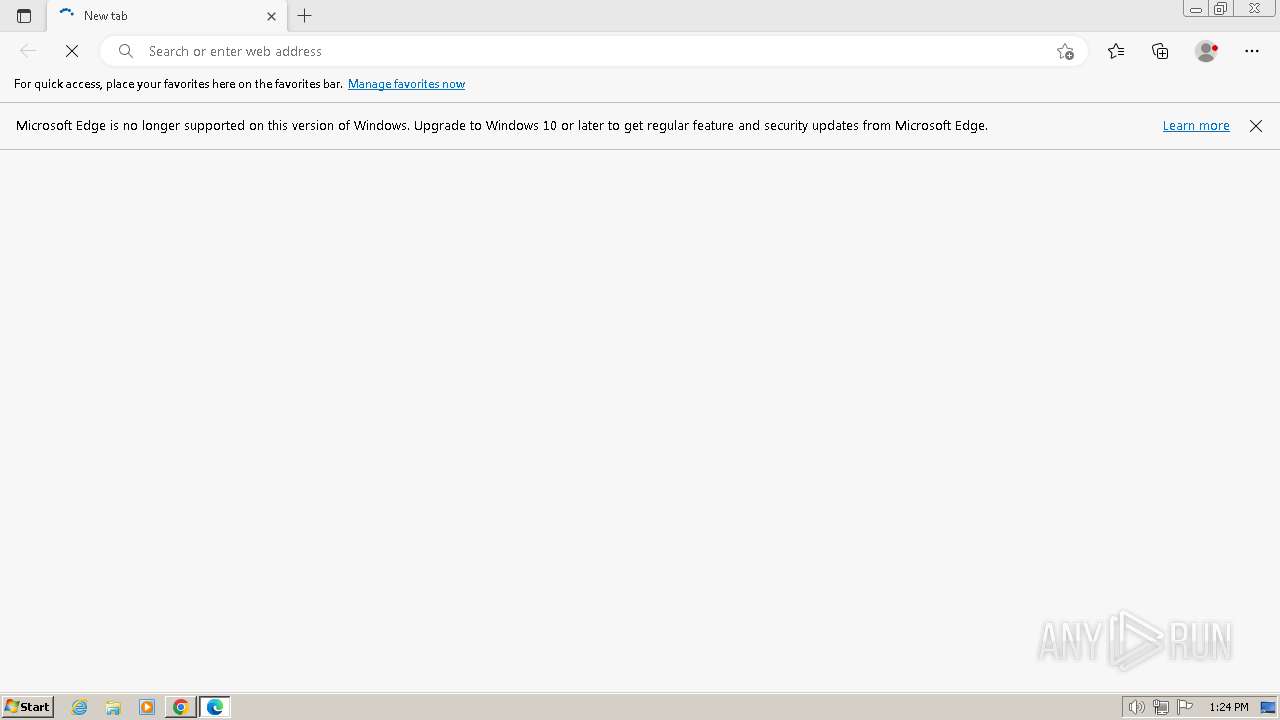Open a new tab with plus button
The image size is (1280, 720).
click(x=305, y=16)
